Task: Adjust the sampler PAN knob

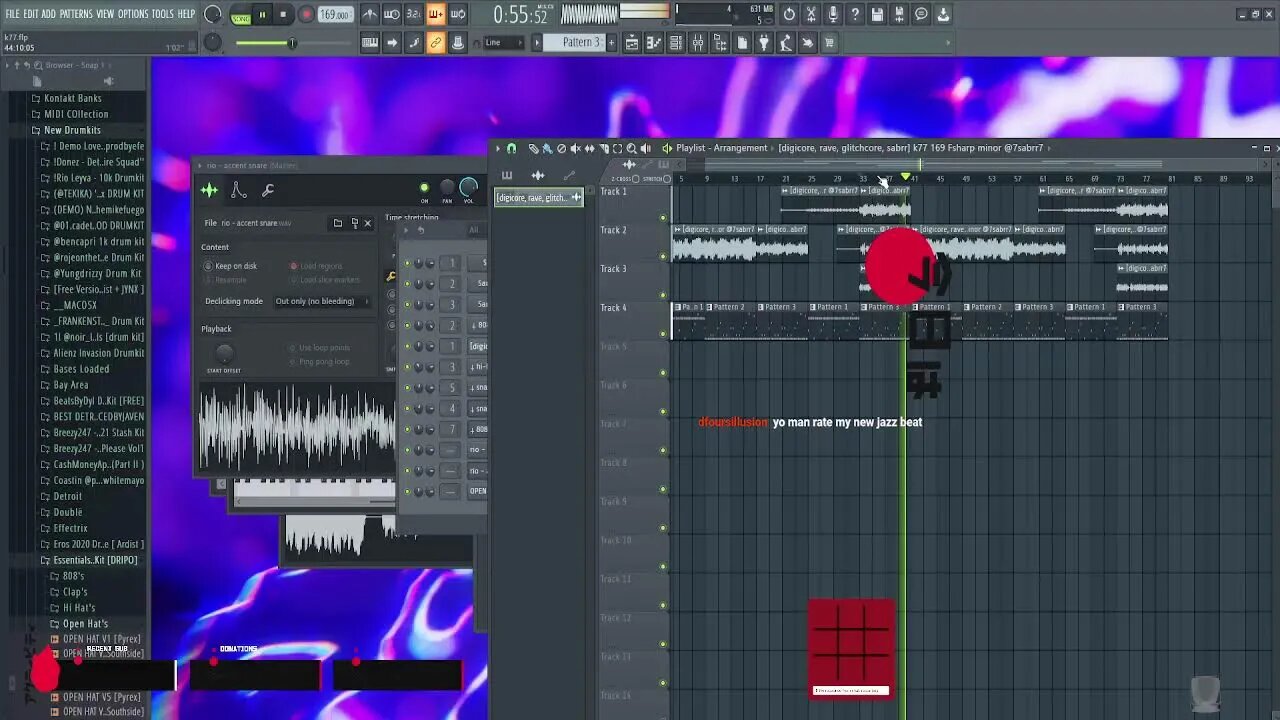Action: (x=447, y=188)
